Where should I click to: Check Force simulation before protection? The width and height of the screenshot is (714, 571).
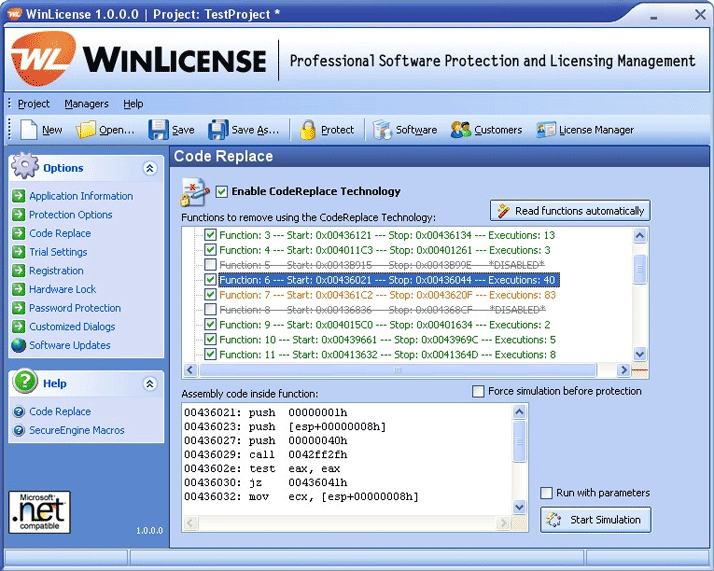pyautogui.click(x=478, y=391)
